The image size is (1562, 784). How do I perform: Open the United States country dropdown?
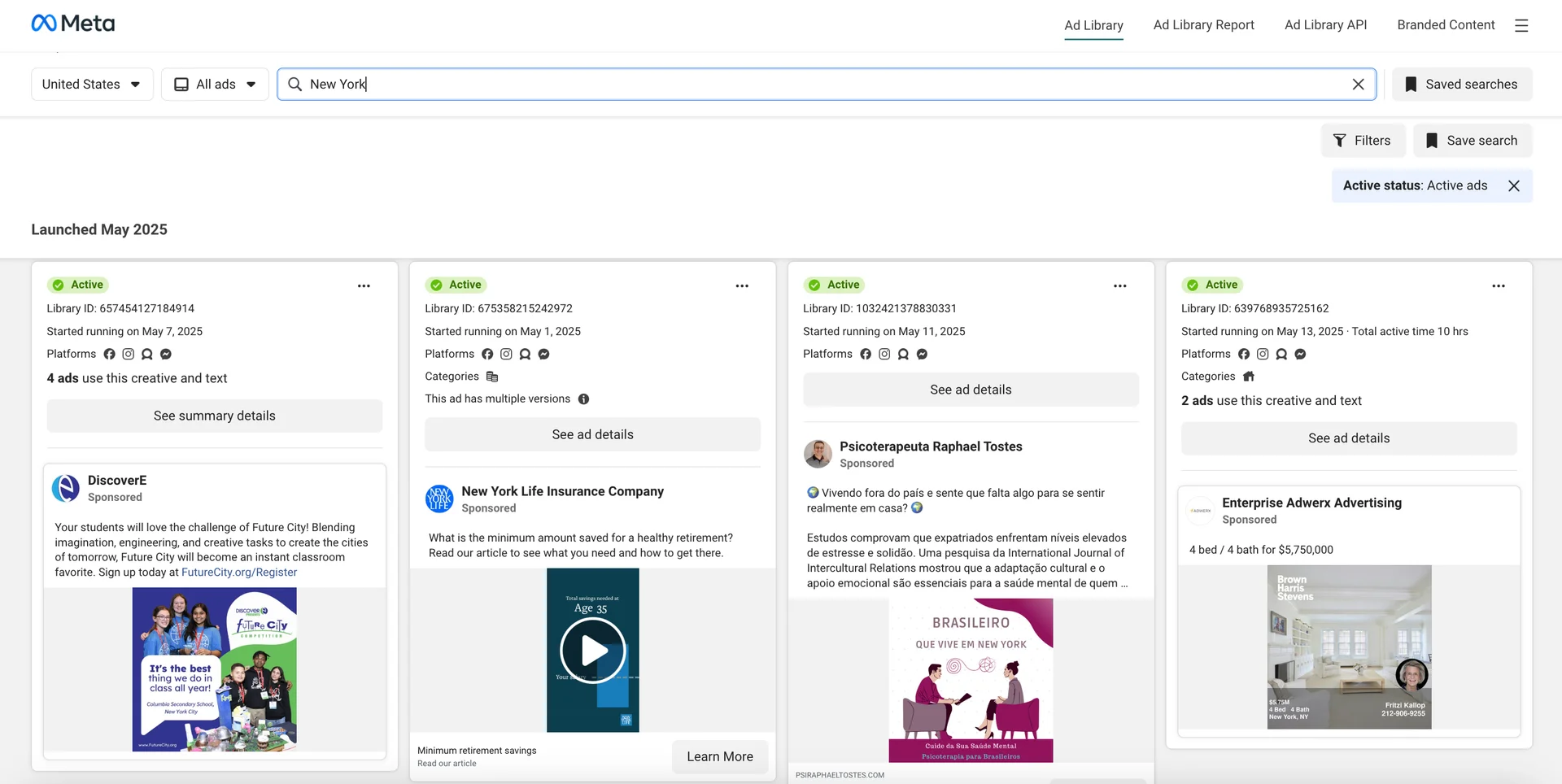92,84
